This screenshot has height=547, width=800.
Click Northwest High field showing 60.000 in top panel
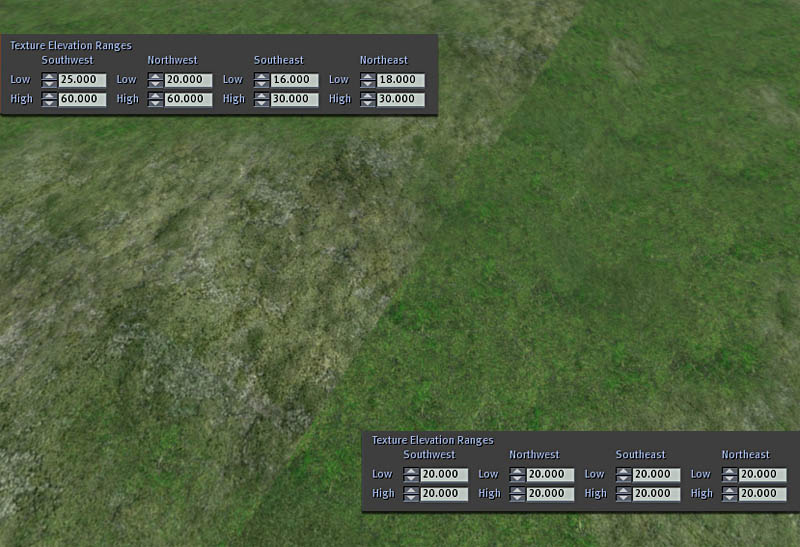pos(189,99)
